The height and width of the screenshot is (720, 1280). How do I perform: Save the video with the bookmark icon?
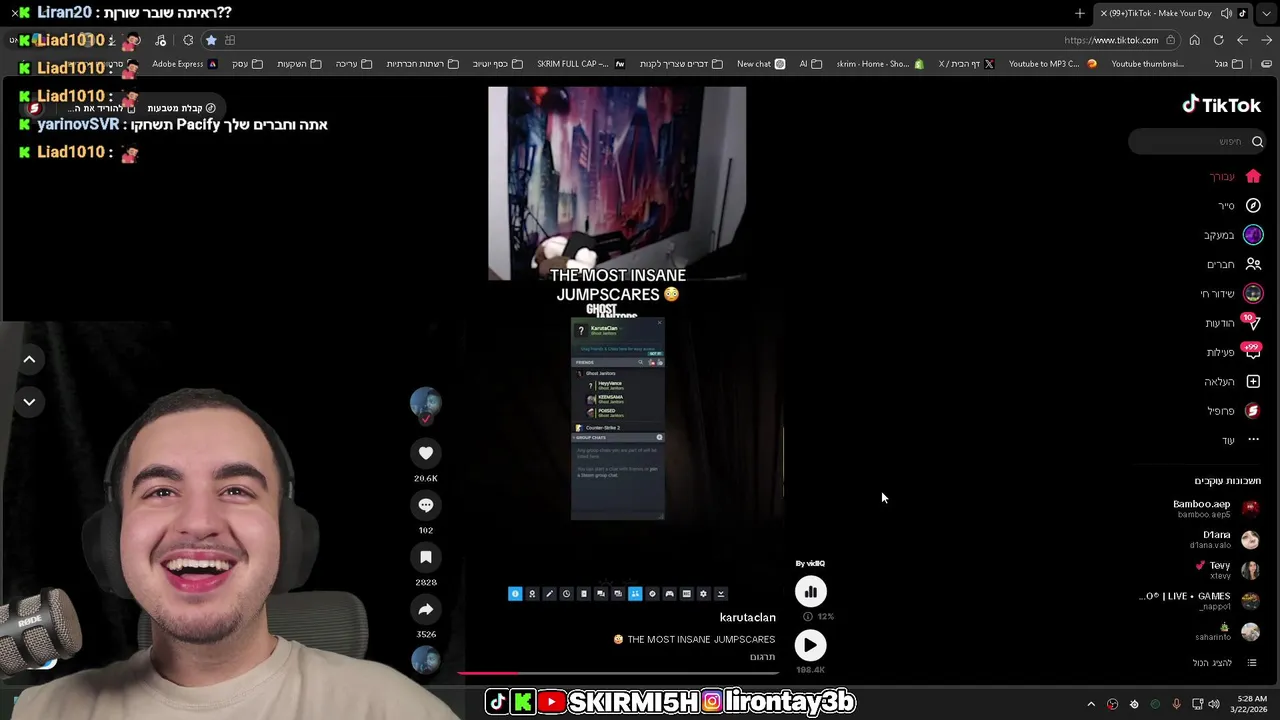(x=426, y=557)
